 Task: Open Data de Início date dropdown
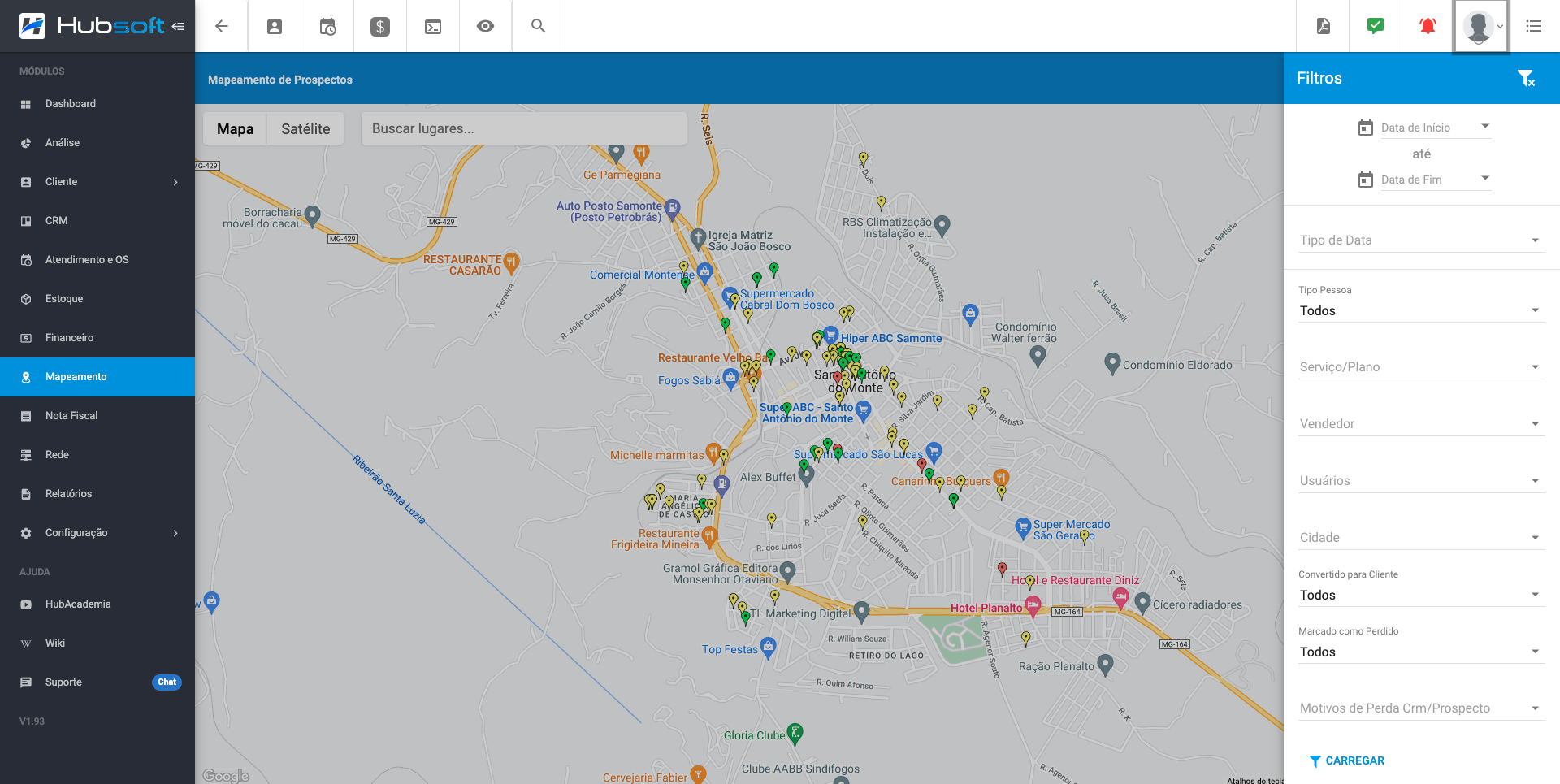coord(1436,128)
